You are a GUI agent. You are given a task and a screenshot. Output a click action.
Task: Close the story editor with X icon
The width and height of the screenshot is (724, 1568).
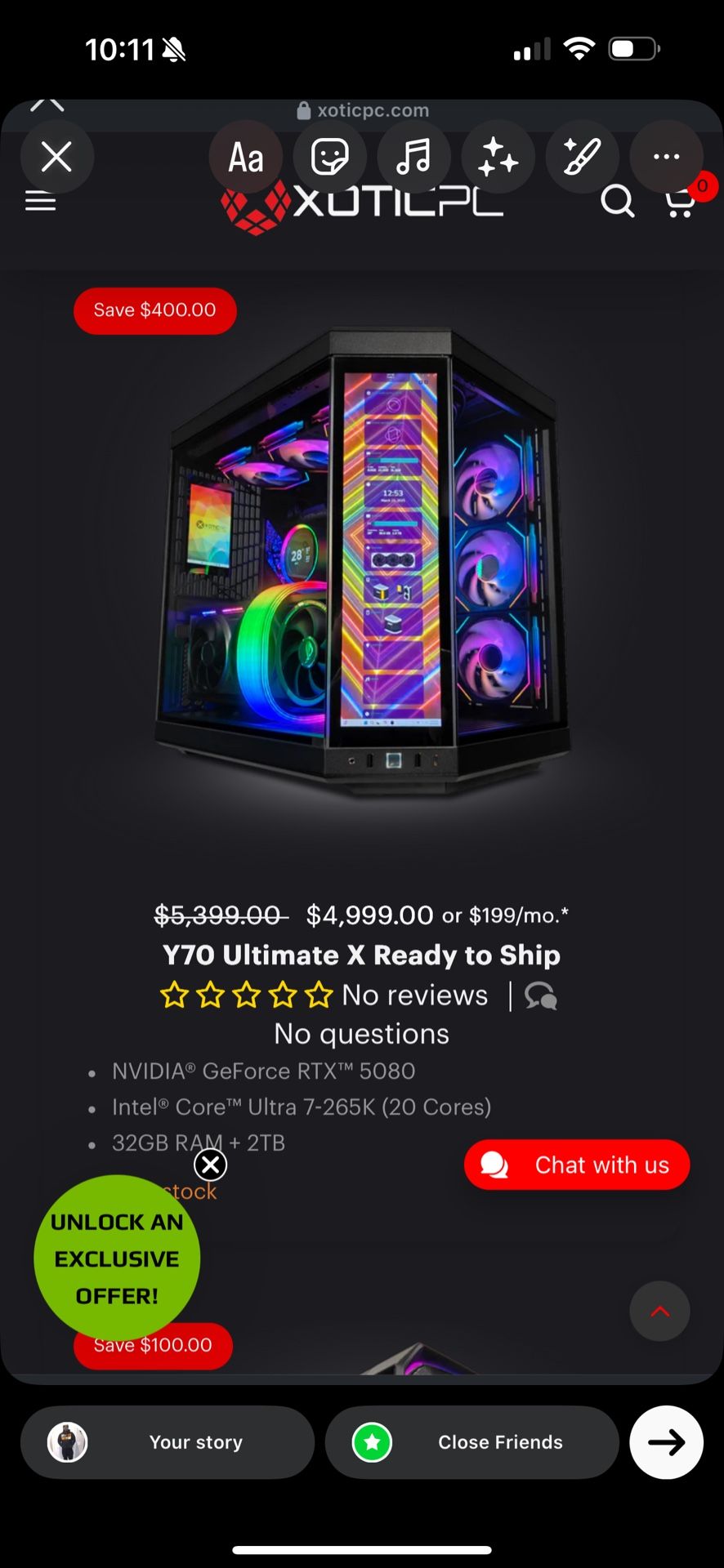point(56,157)
